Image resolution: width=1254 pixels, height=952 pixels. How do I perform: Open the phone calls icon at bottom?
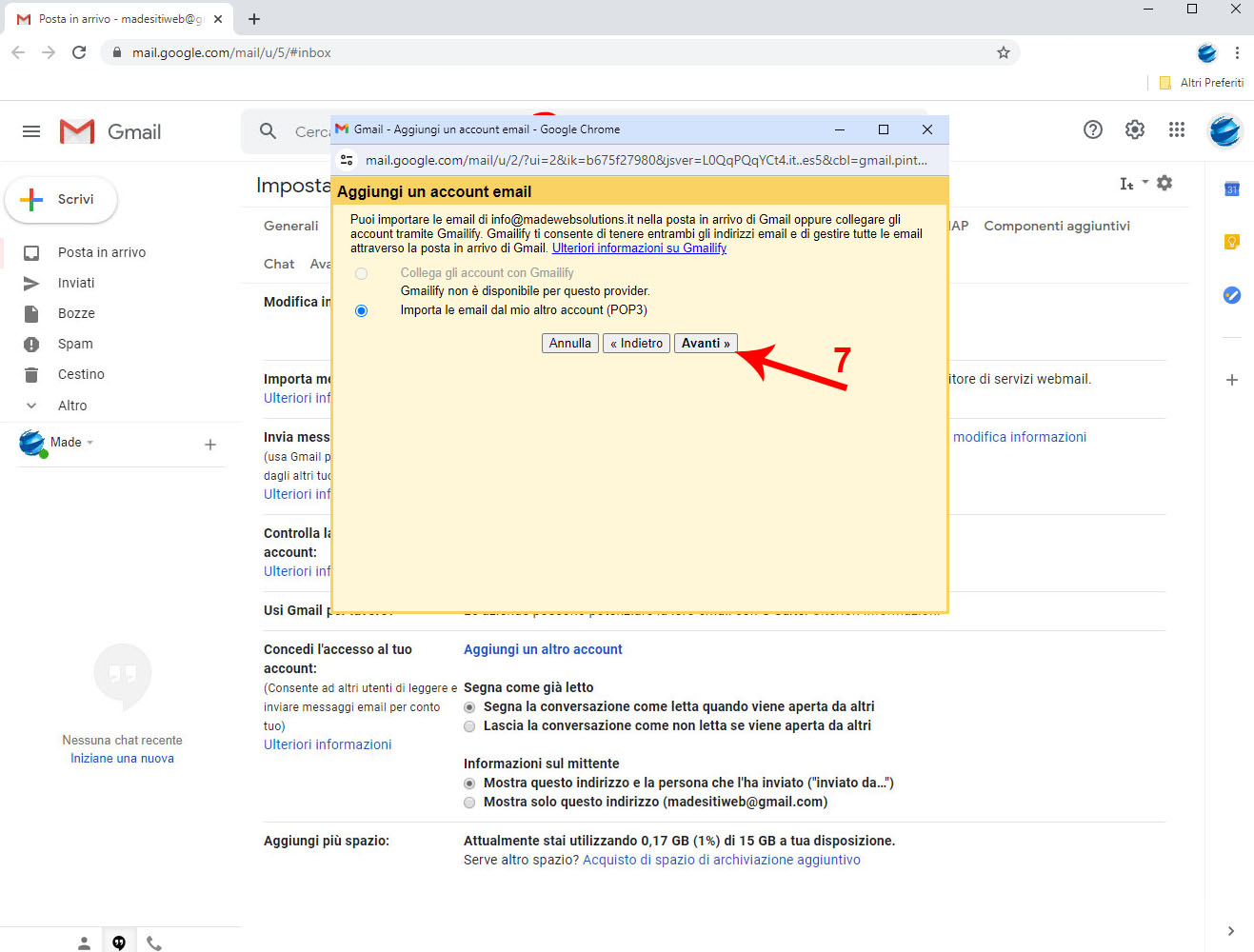coord(154,942)
